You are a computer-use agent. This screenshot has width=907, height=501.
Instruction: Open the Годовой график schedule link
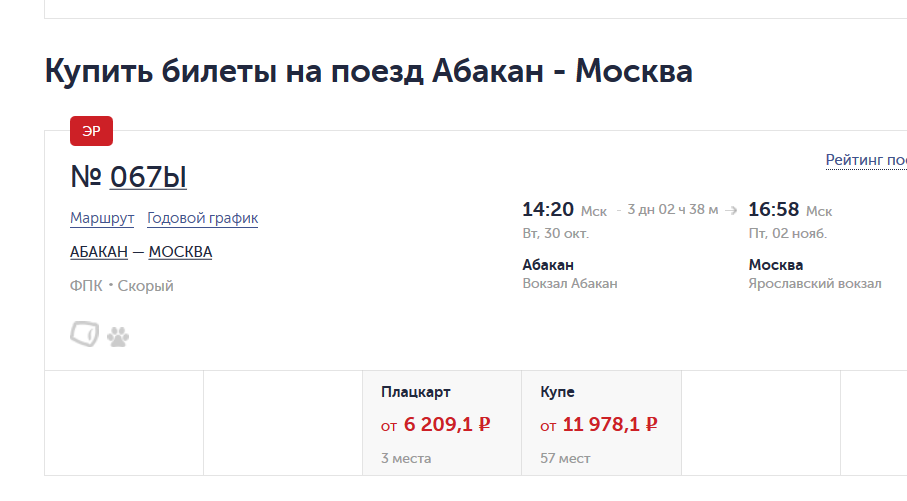click(202, 218)
